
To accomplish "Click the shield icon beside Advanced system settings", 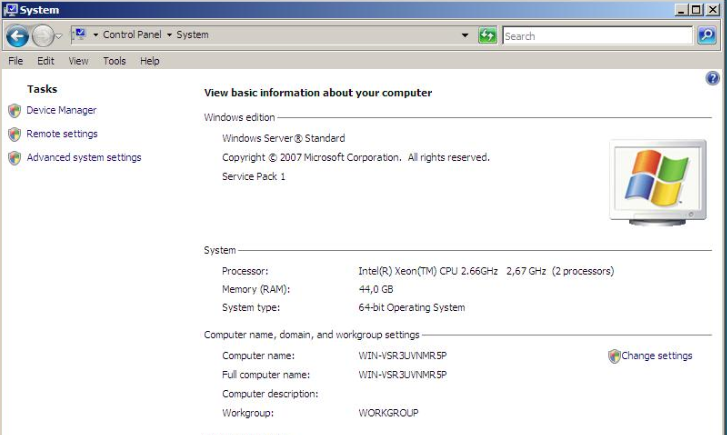I will 14,158.
